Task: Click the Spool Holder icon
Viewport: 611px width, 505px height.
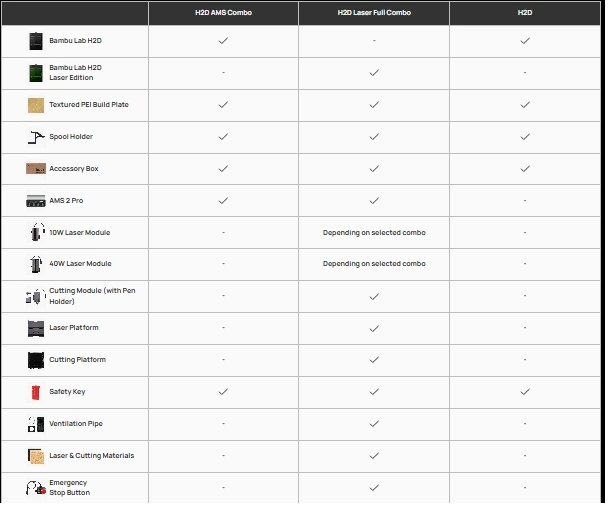Action: click(x=36, y=137)
